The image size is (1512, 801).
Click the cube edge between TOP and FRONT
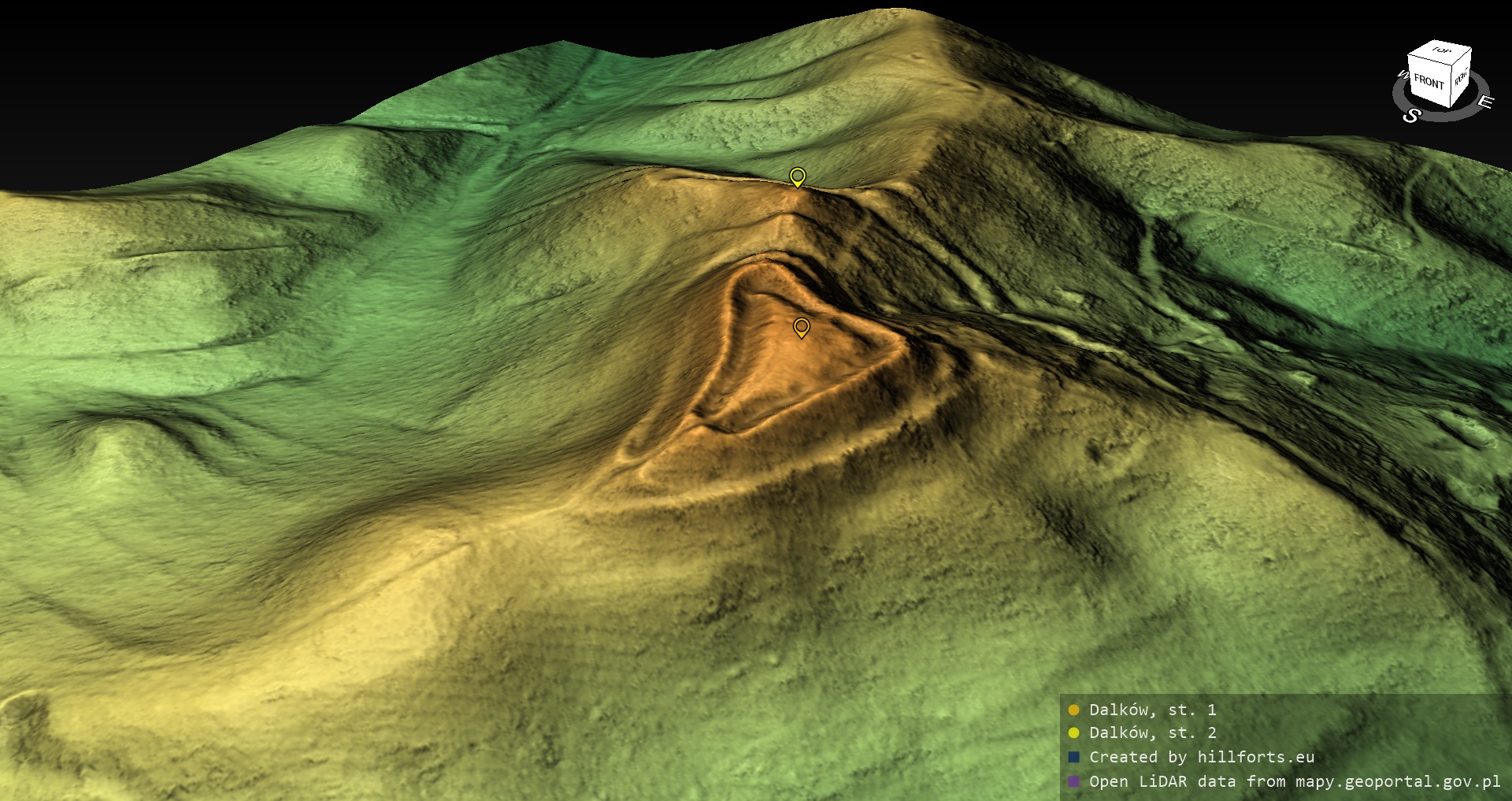tap(1429, 61)
